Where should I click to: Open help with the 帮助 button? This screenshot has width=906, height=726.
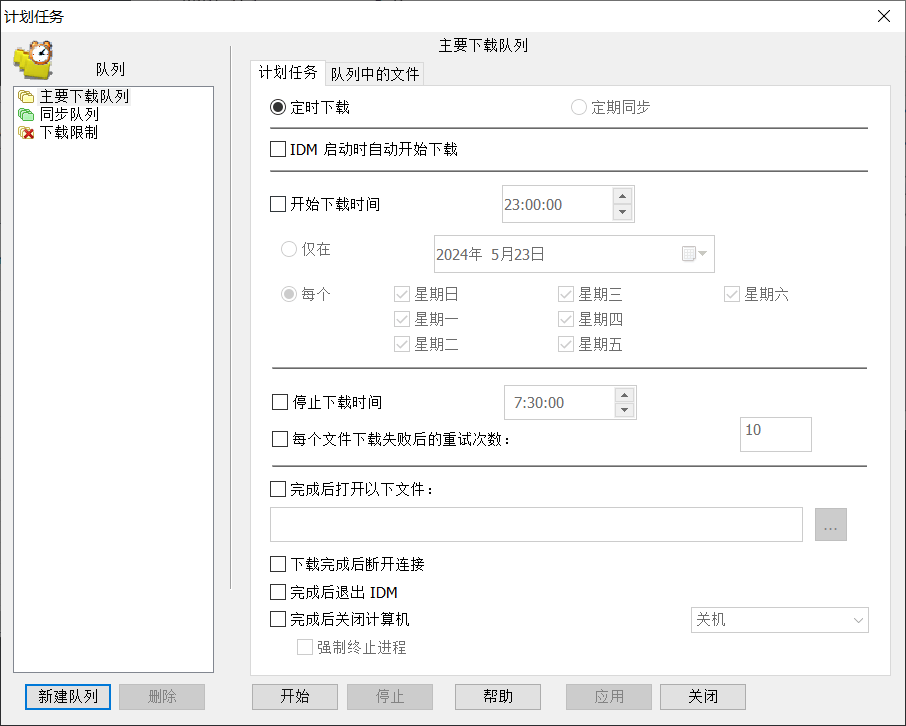498,697
